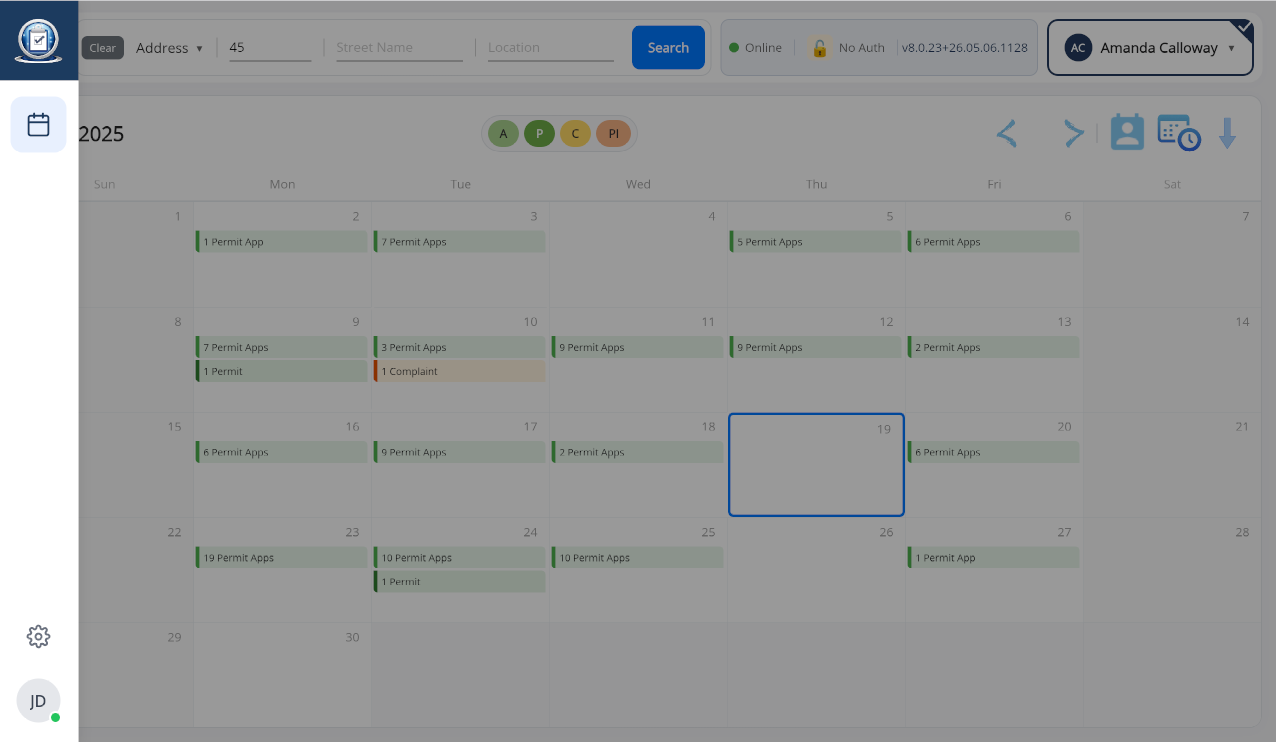Open '3 Permit Apps' on the 10th
1276x742 pixels.
click(459, 347)
